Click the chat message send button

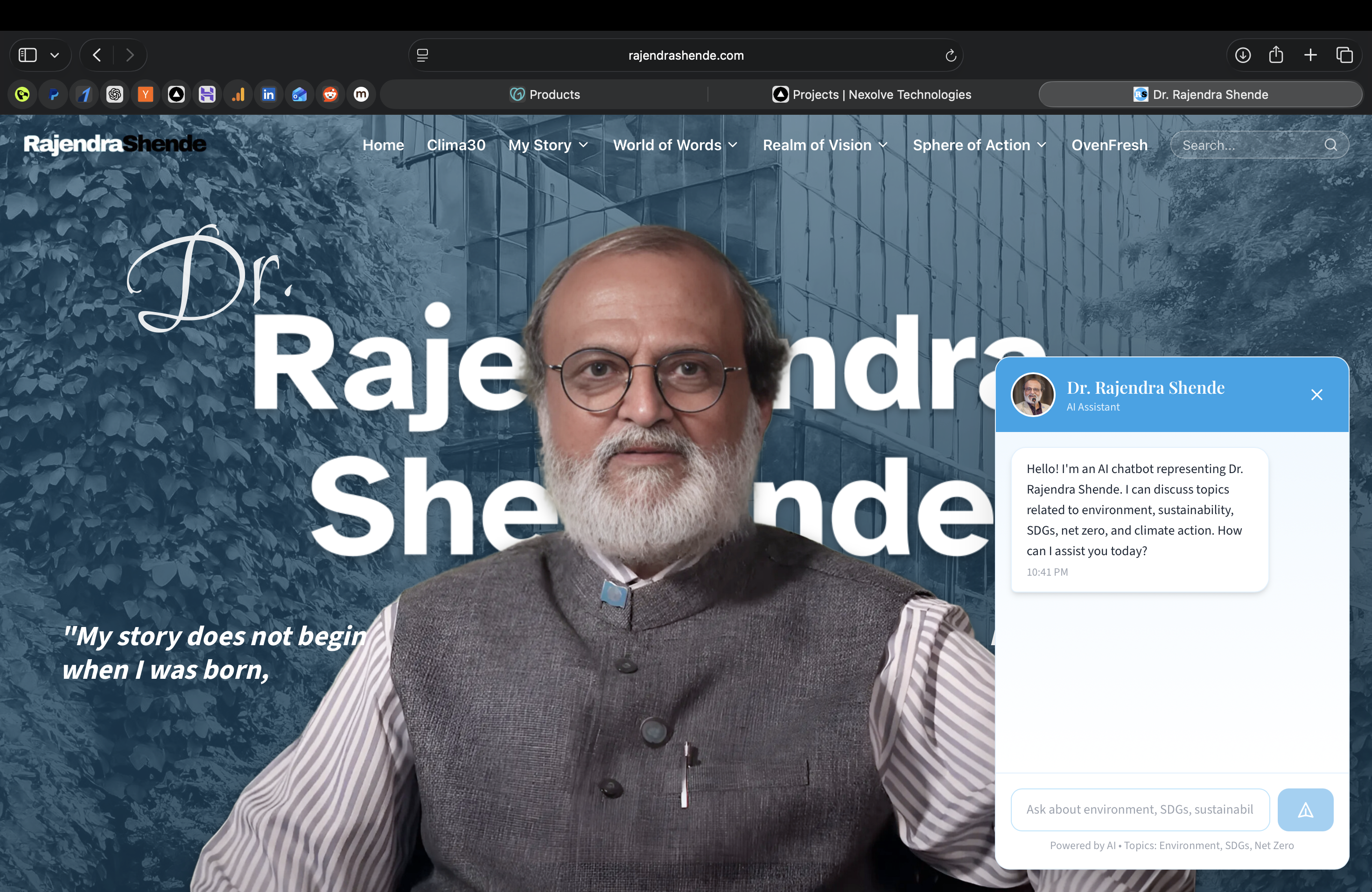[1305, 809]
